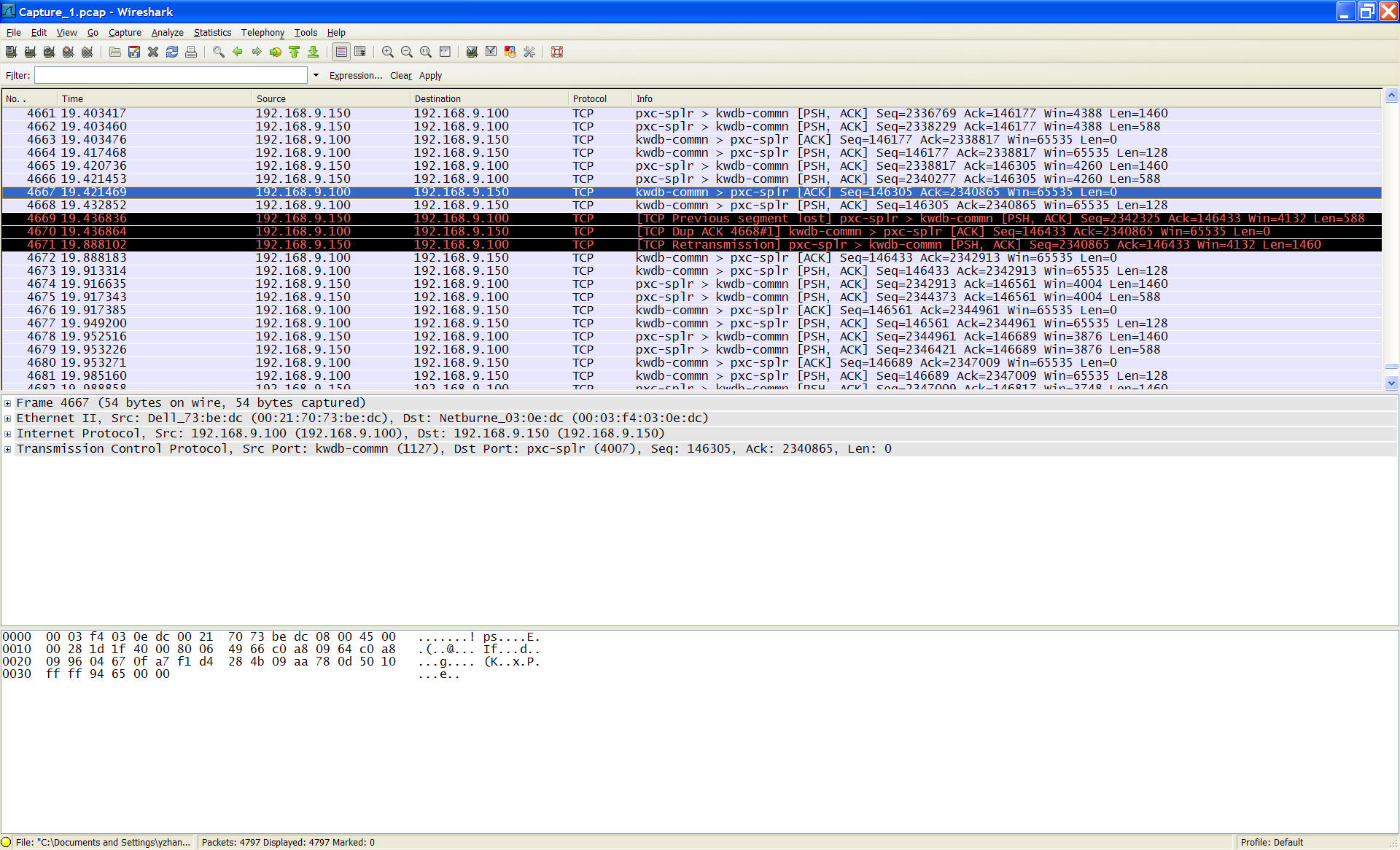The height and width of the screenshot is (850, 1400).
Task: Open the Capture menu
Action: 125,32
